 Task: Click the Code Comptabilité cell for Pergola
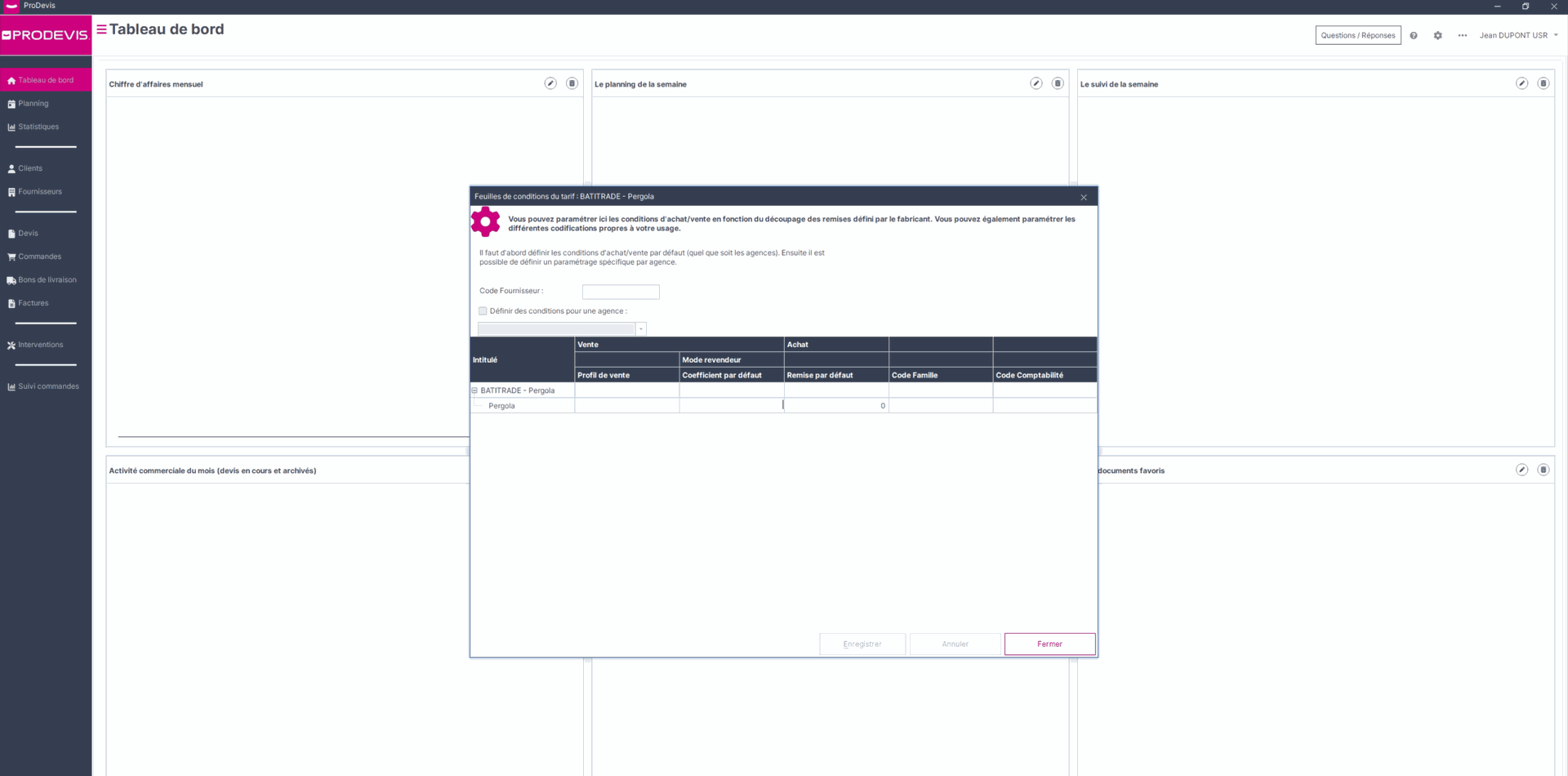click(x=1045, y=406)
